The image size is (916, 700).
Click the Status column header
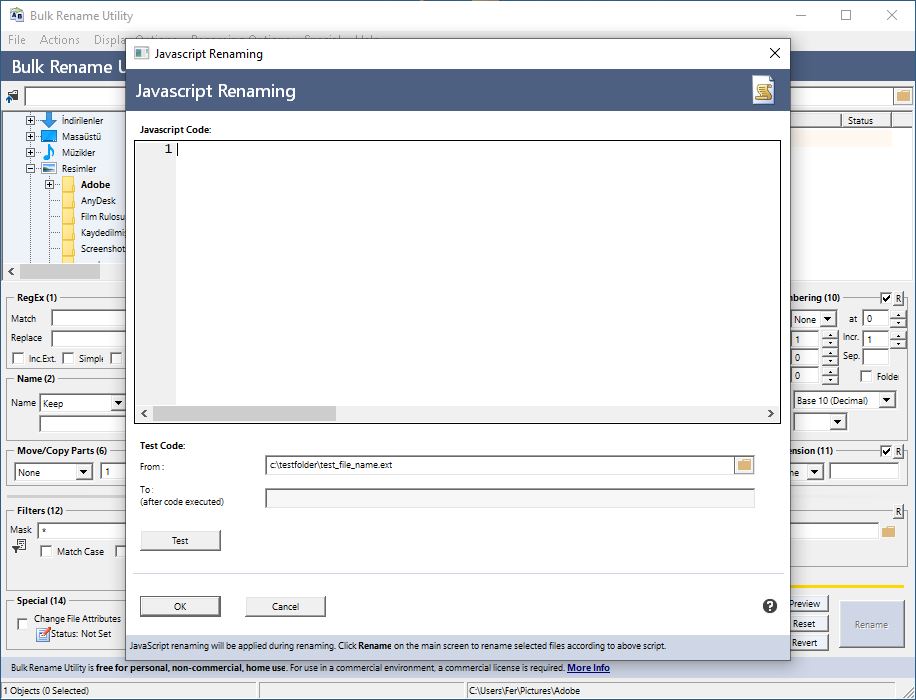866,120
